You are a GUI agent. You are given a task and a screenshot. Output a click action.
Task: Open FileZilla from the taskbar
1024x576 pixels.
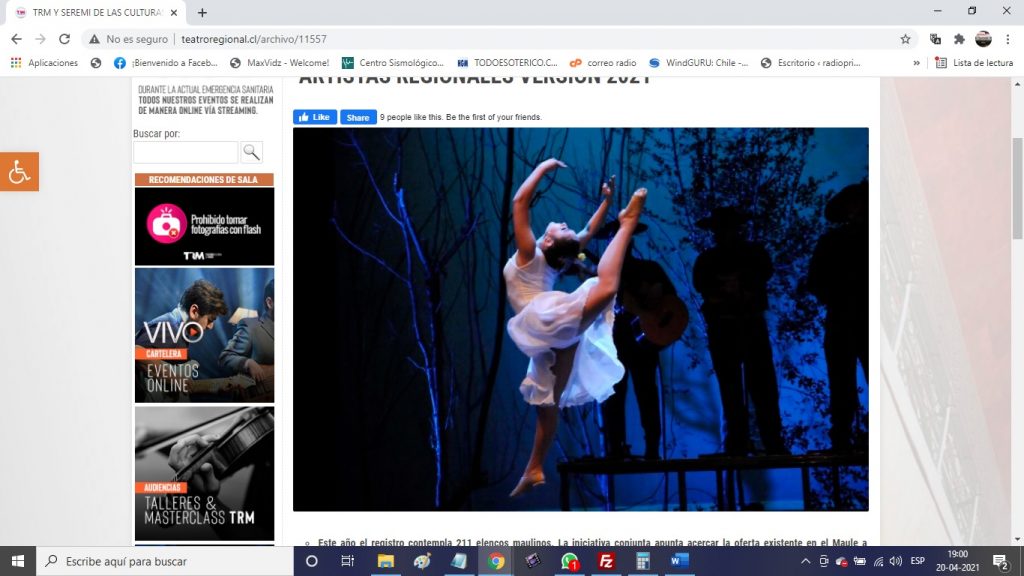coord(605,561)
